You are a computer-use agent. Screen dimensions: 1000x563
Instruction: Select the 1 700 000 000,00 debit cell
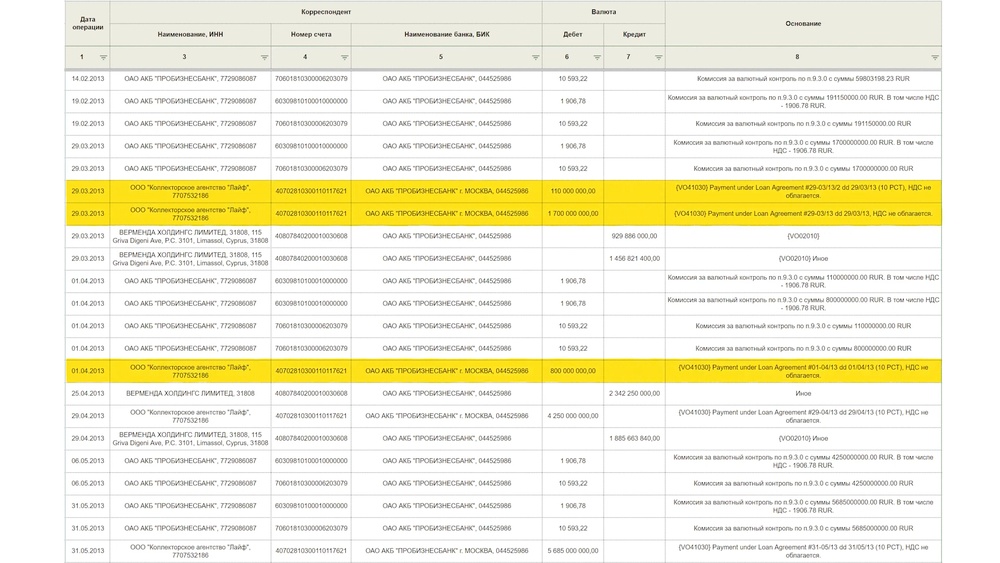click(x=573, y=213)
